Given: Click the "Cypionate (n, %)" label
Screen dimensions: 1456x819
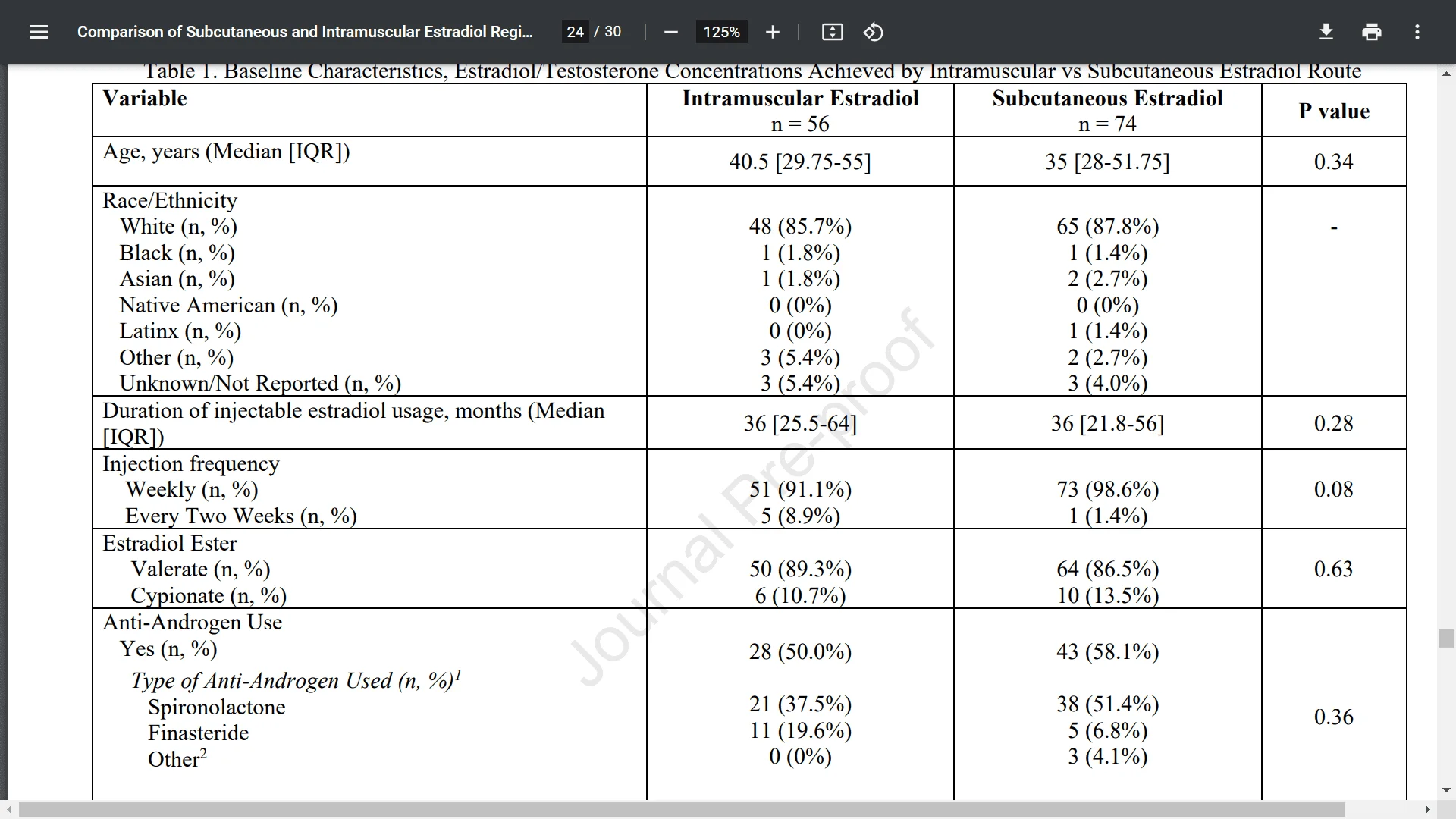Looking at the screenshot, I should click(209, 595).
